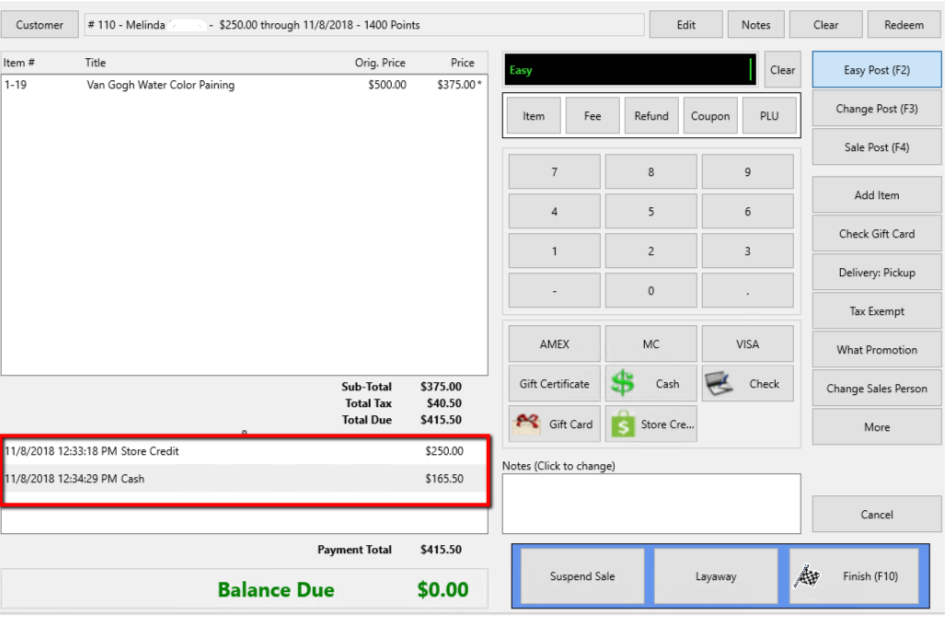The width and height of the screenshot is (945, 619).
Task: Tap the number 7 keypad button
Action: pyautogui.click(x=554, y=172)
